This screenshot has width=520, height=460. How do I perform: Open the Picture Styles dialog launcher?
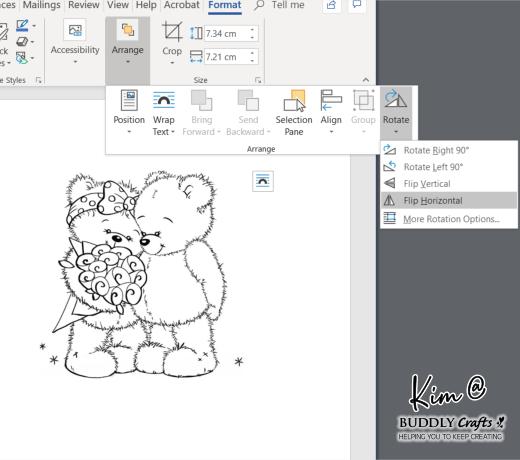(38, 80)
